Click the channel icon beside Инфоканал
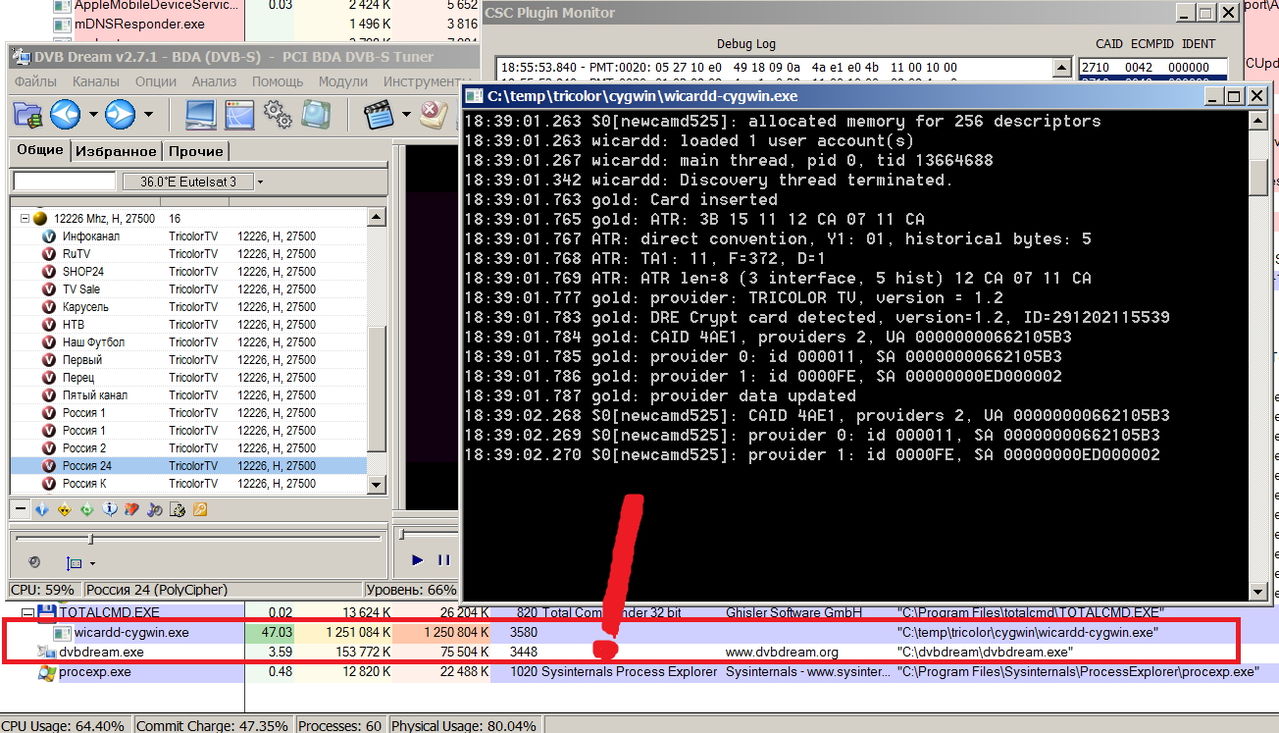This screenshot has height=733, width=1279. tap(49, 236)
